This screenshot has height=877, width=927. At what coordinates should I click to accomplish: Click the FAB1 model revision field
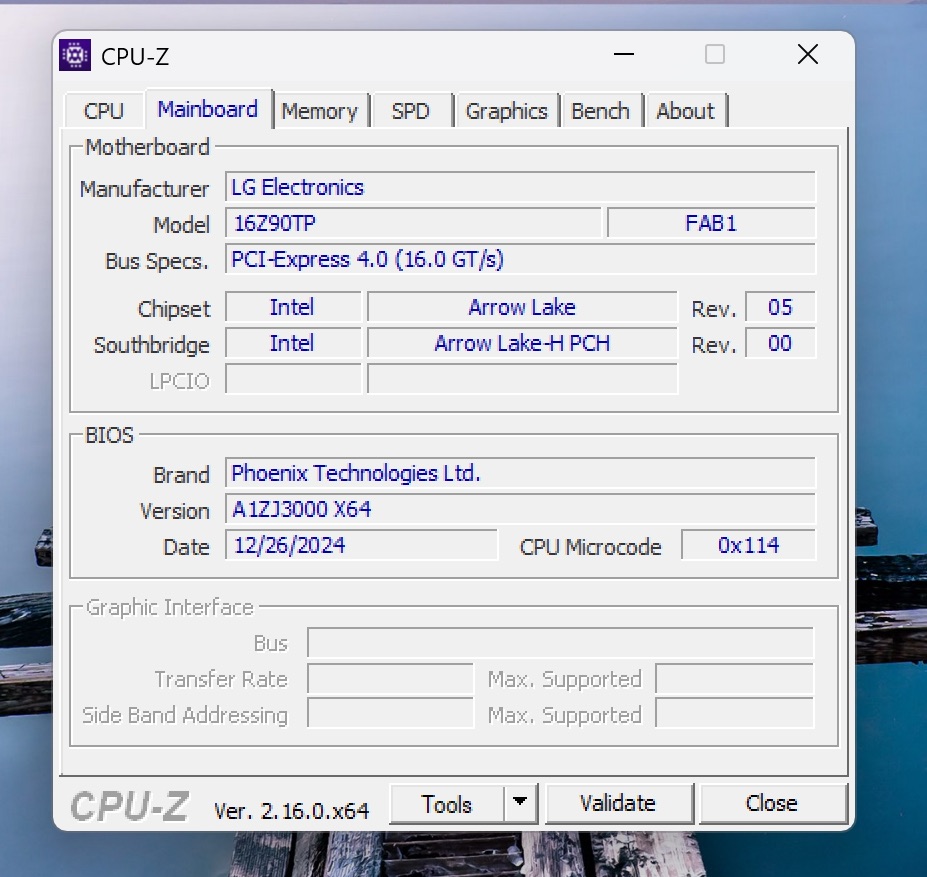pos(711,224)
